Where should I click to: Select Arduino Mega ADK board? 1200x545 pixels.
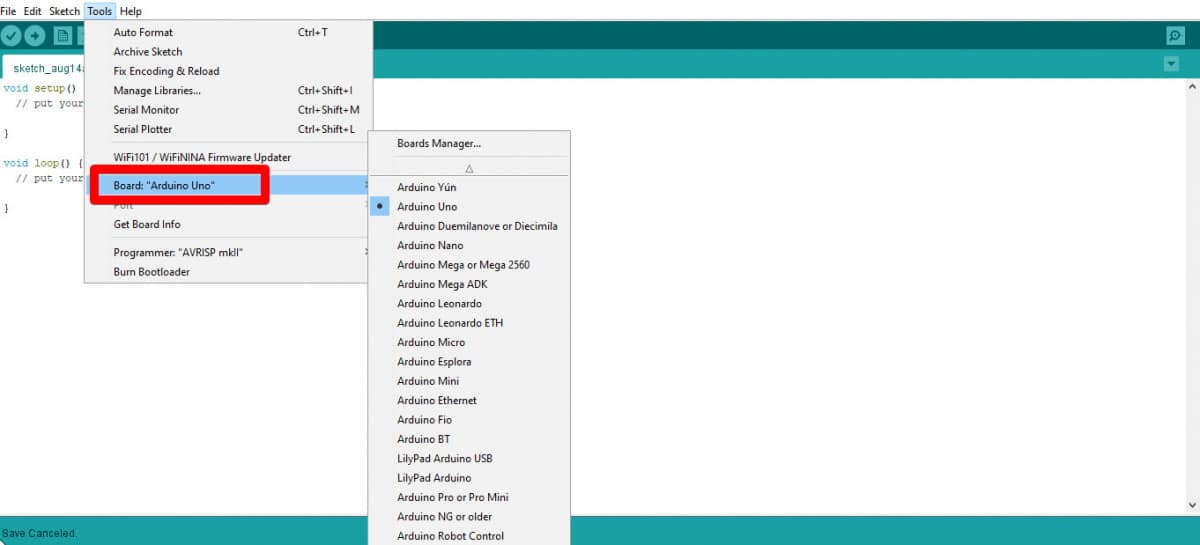469,284
